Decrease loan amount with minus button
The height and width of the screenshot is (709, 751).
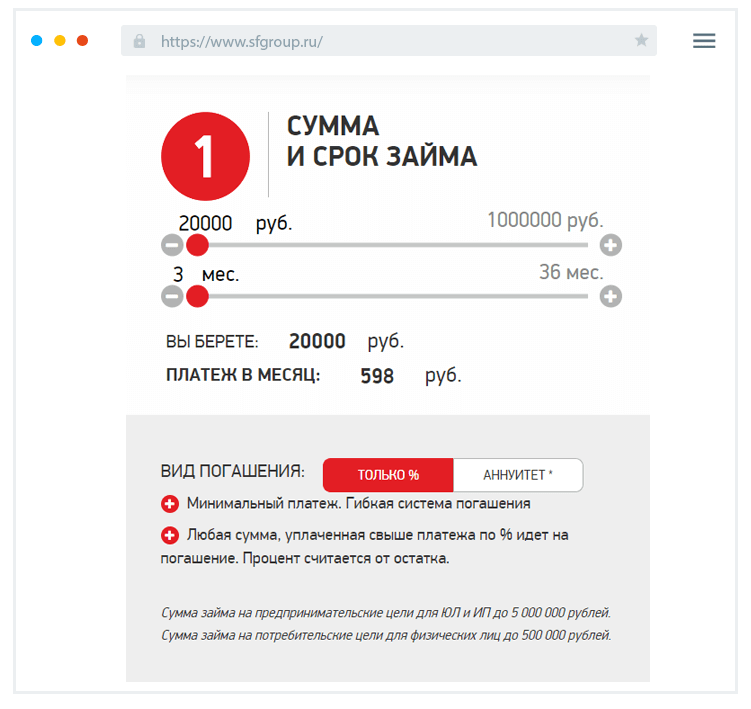[x=171, y=245]
